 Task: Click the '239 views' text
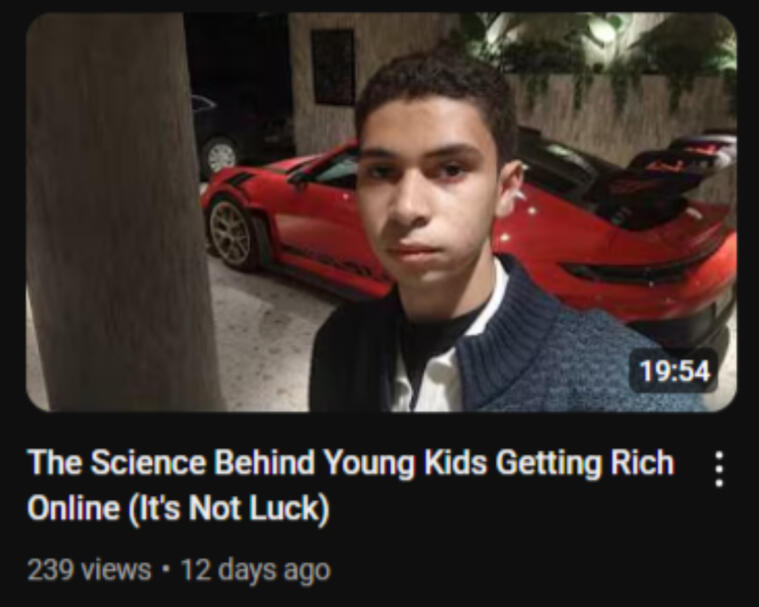click(89, 570)
